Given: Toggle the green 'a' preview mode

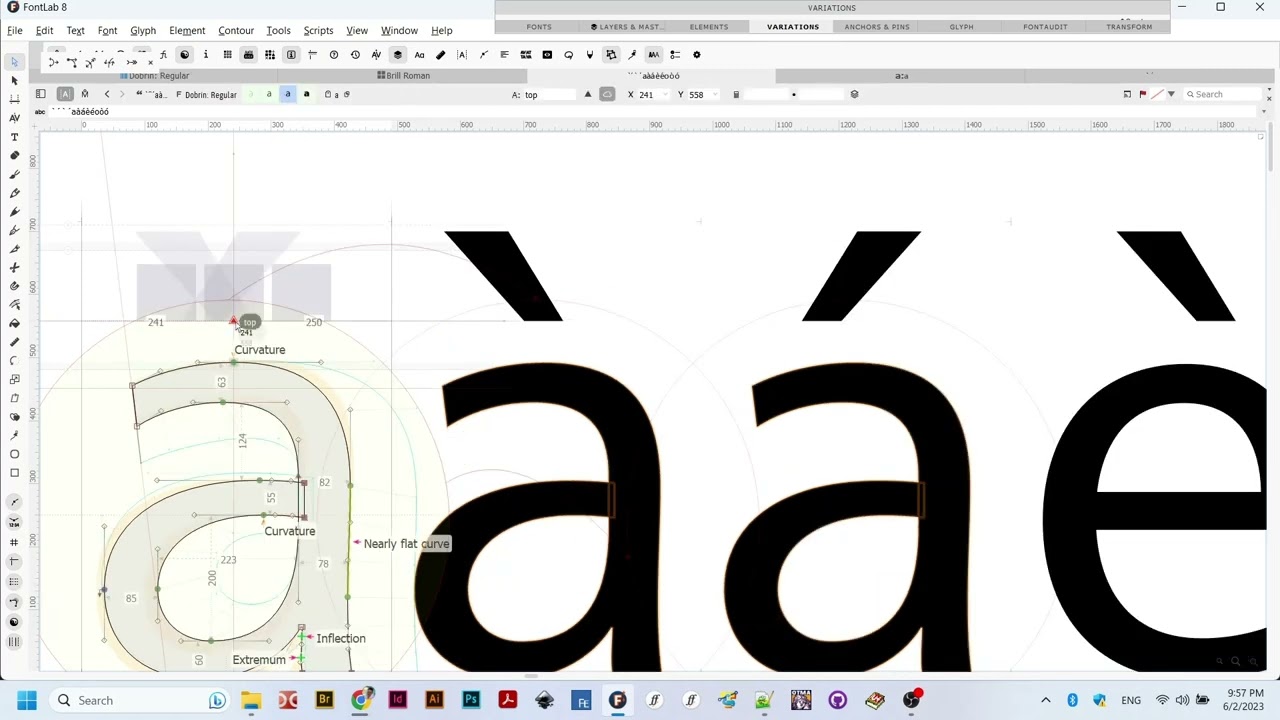Looking at the screenshot, I should pos(269,94).
